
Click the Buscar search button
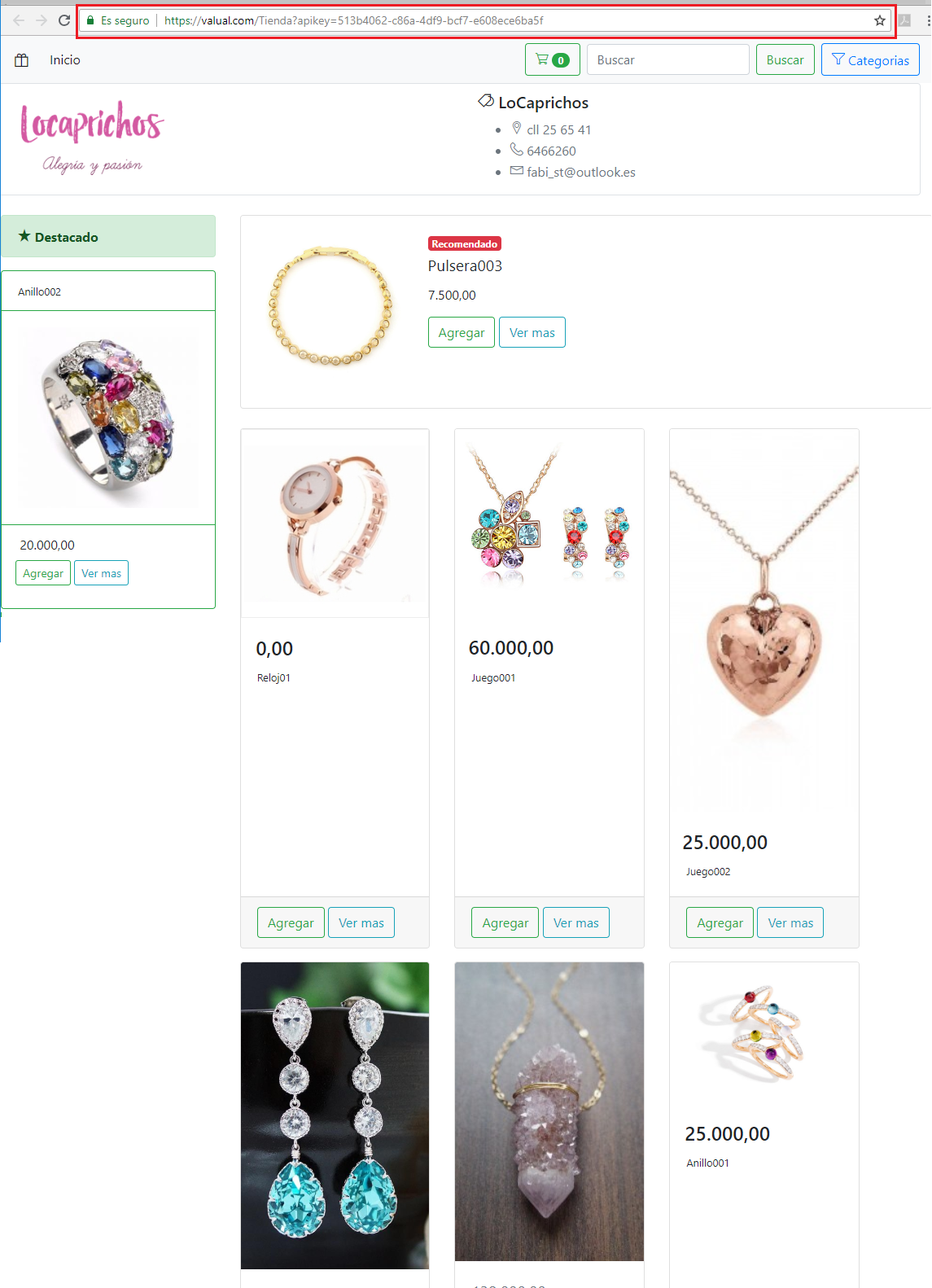point(785,59)
